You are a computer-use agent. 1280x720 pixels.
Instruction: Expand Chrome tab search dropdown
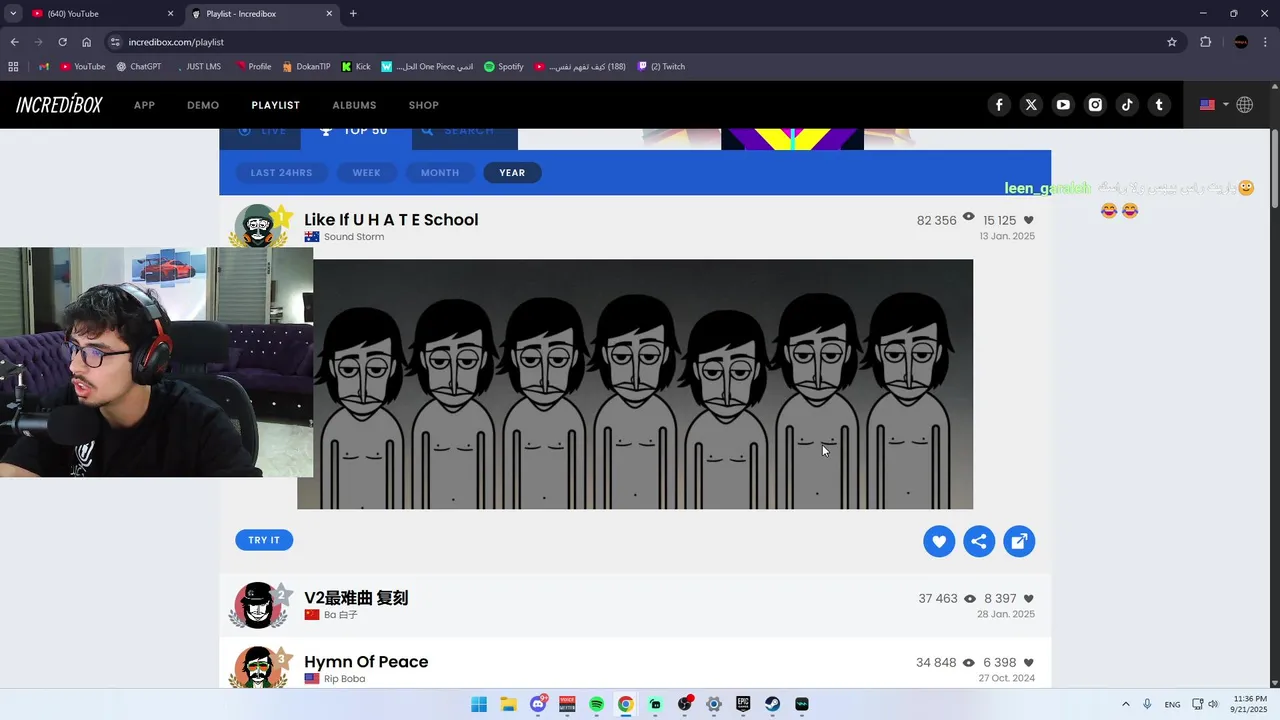tap(13, 14)
